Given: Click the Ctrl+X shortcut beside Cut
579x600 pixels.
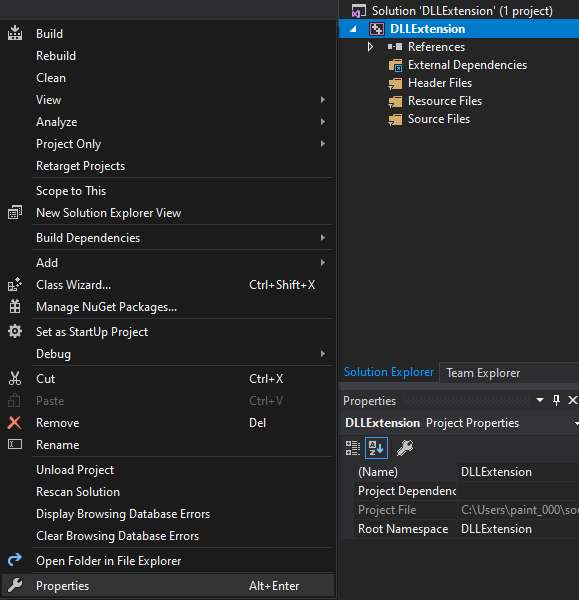Looking at the screenshot, I should 266,378.
